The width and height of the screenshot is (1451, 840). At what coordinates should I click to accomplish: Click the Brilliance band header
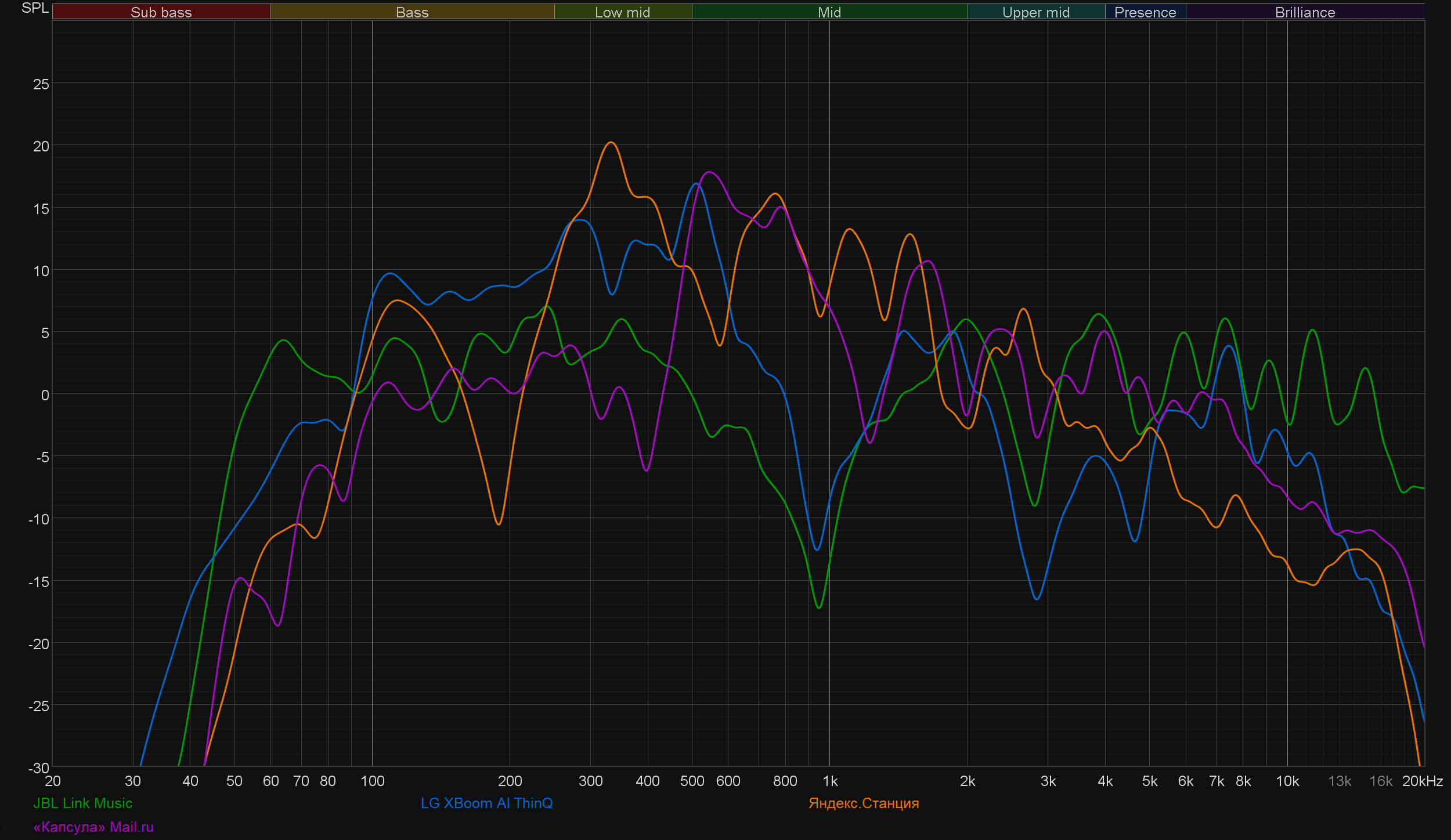tap(1305, 12)
